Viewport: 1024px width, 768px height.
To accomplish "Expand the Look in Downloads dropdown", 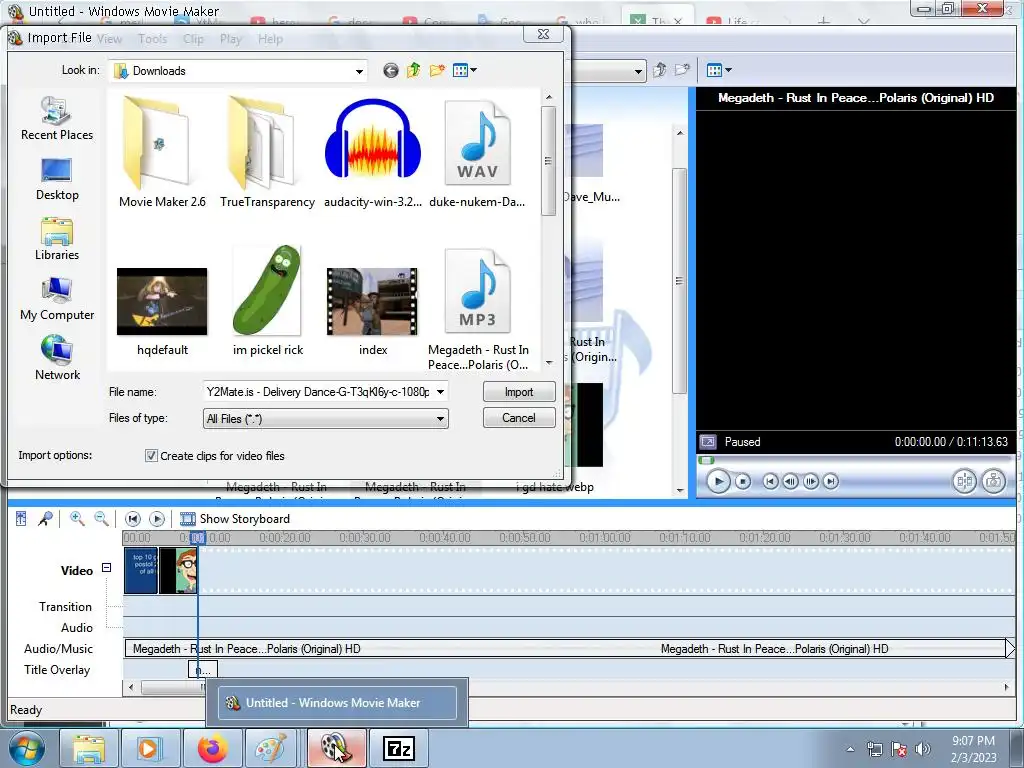I will tap(359, 71).
